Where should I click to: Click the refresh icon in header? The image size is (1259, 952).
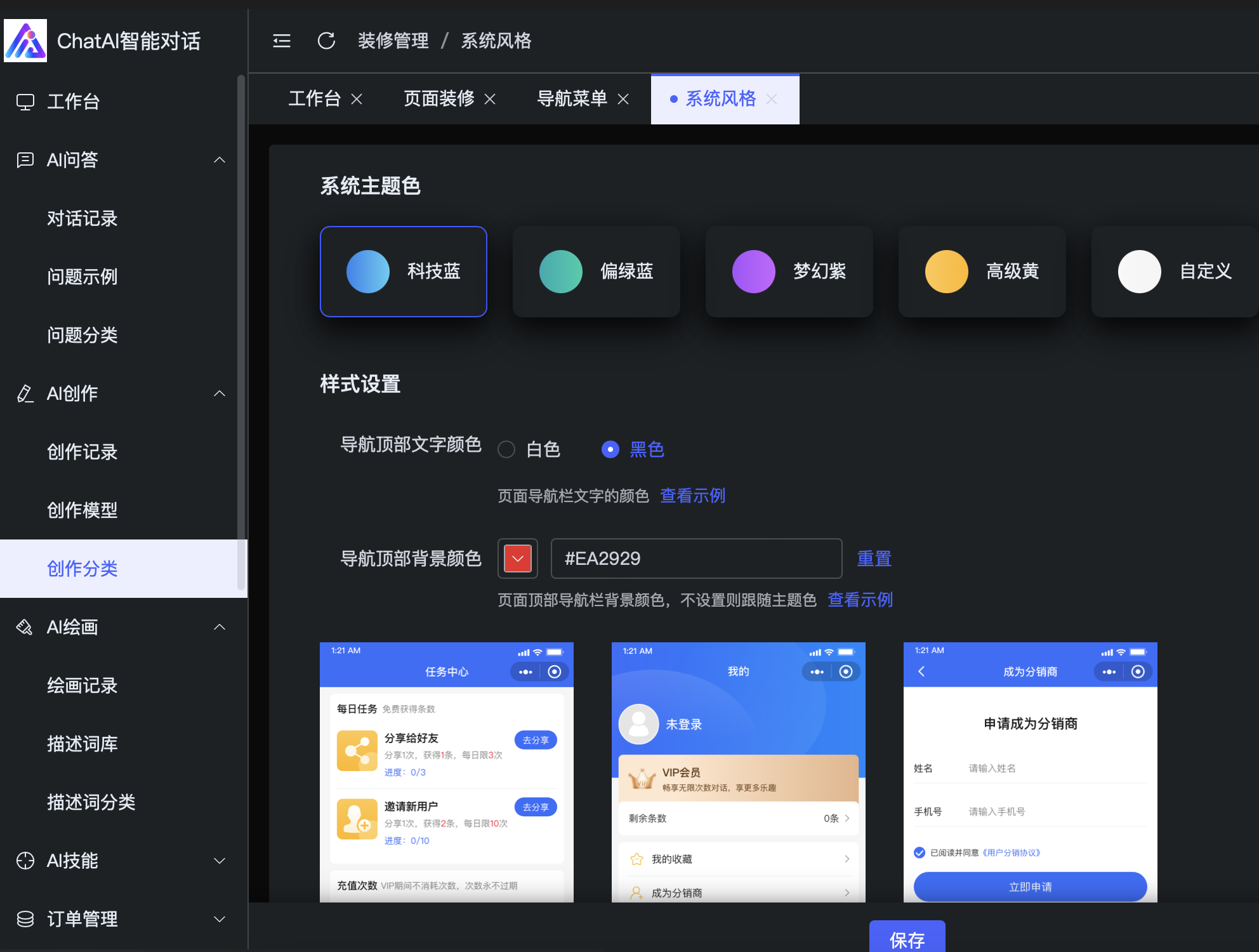click(326, 41)
